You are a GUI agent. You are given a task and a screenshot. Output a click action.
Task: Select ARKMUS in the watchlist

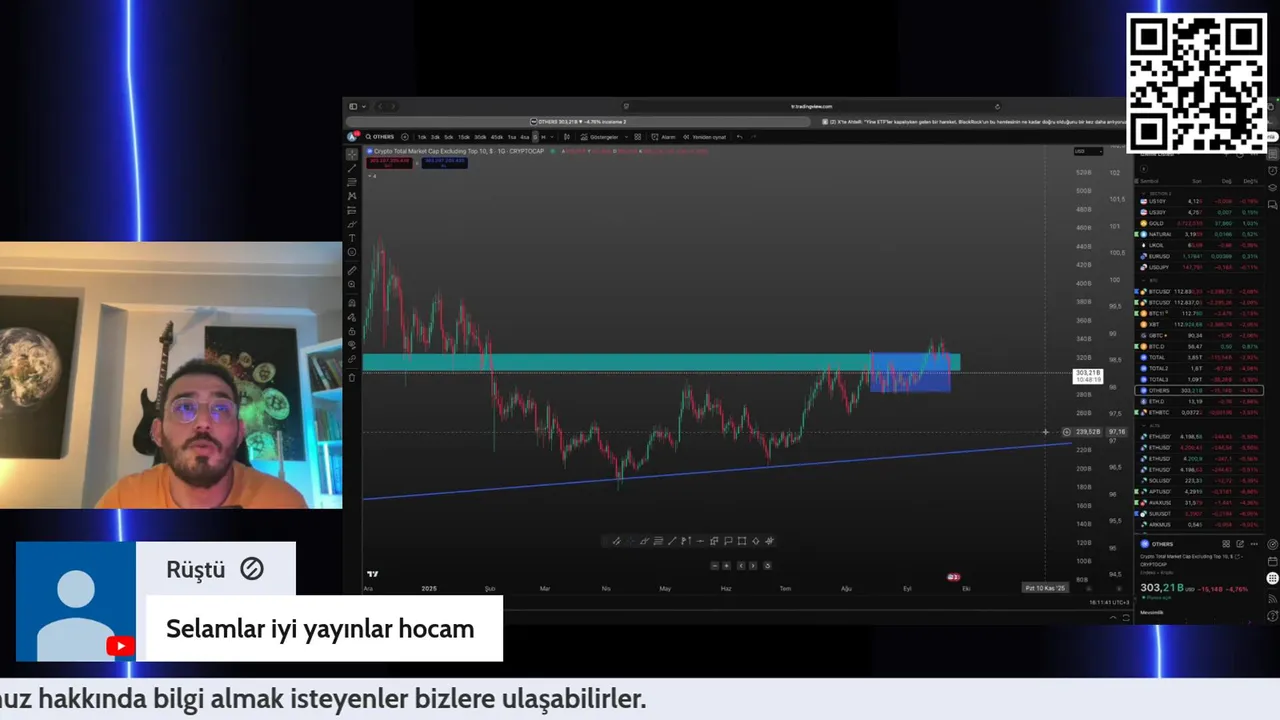pyautogui.click(x=1200, y=524)
